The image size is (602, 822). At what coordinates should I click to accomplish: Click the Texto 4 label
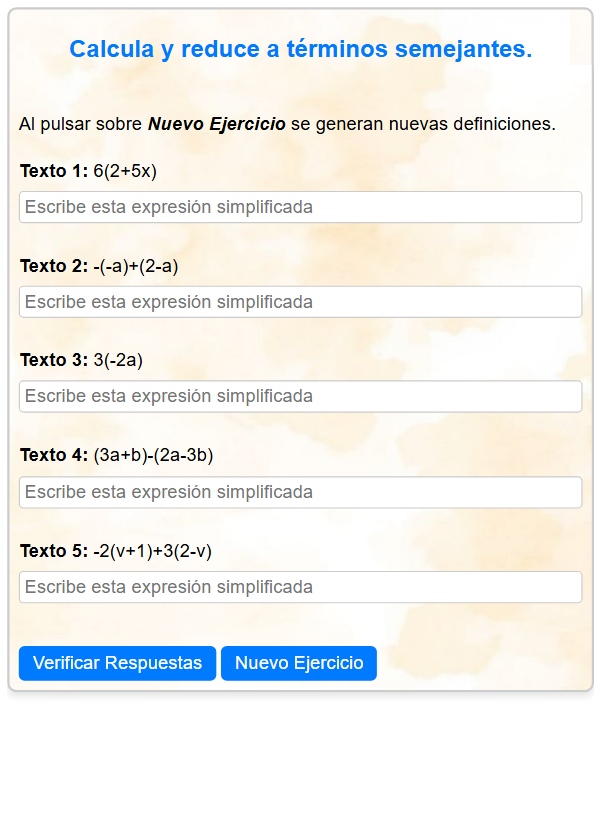pos(54,455)
